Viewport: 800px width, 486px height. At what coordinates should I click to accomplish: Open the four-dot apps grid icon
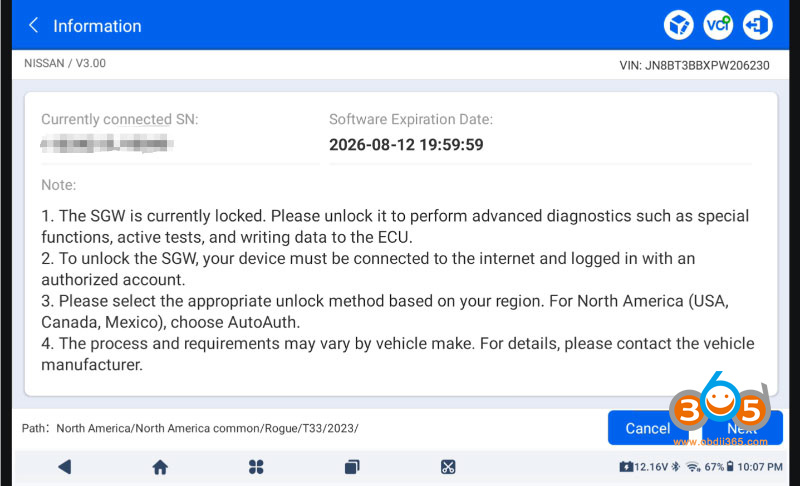point(256,467)
